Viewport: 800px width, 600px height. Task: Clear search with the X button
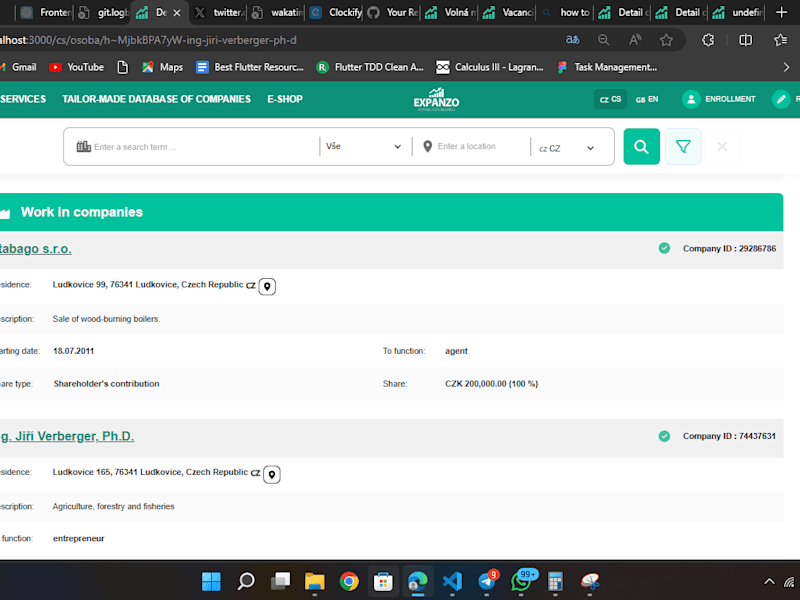(722, 147)
